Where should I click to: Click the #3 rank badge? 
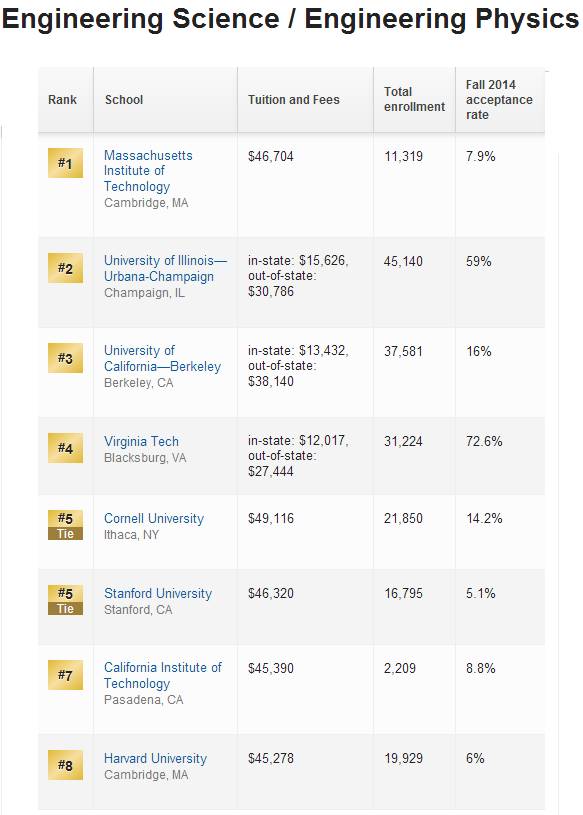tap(65, 358)
